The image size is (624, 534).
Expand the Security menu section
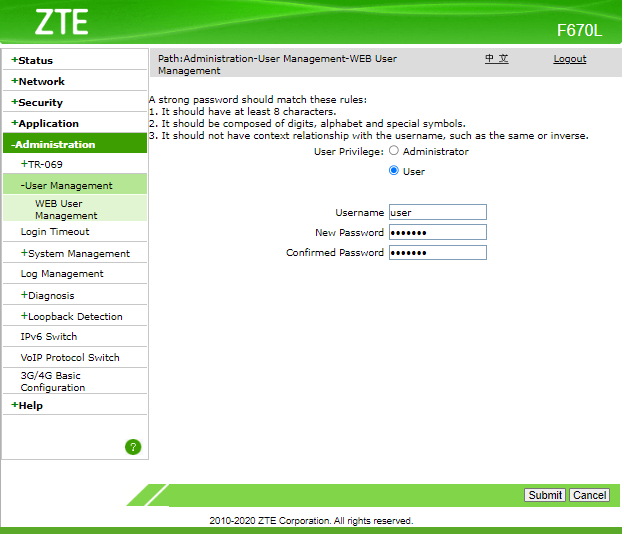39,103
